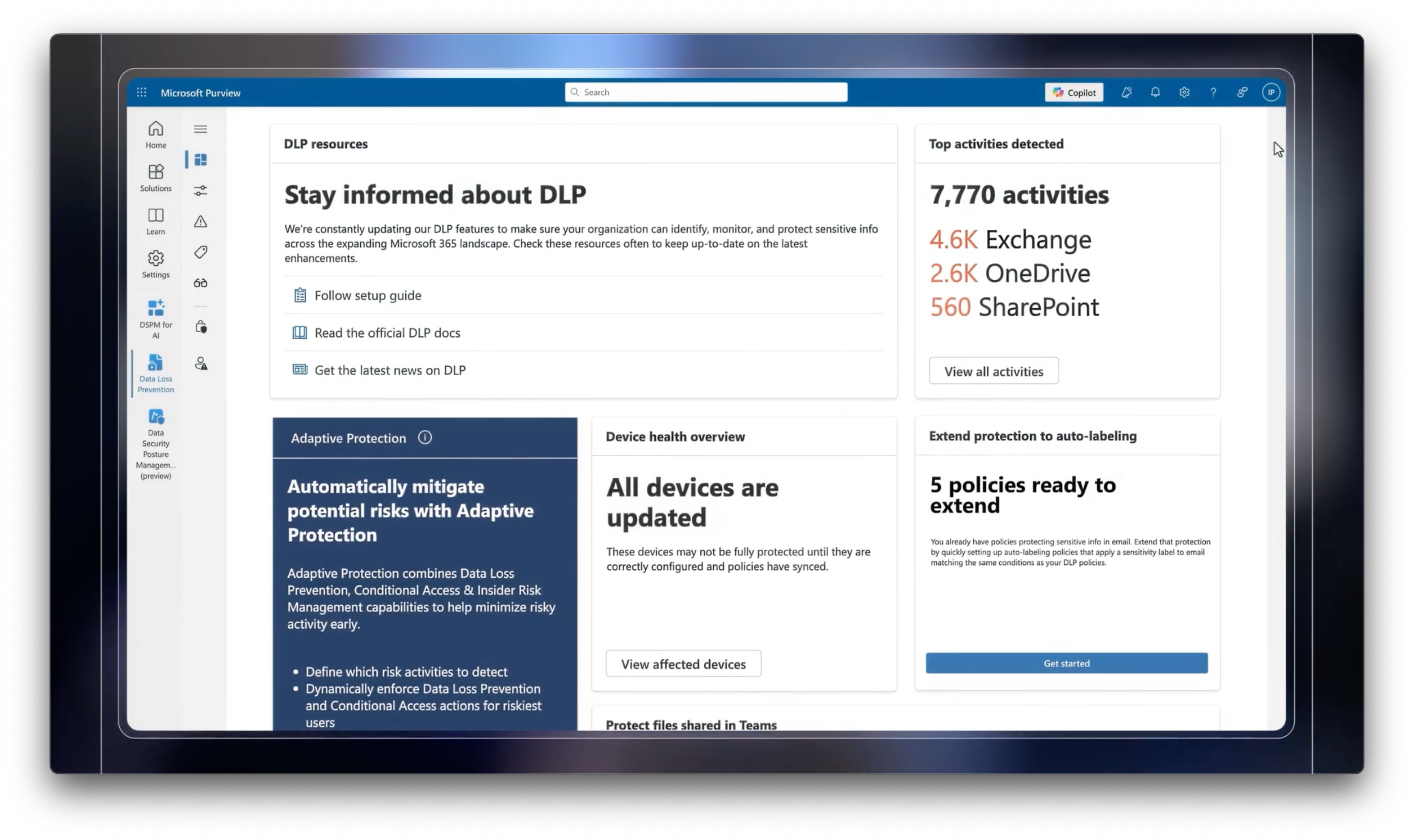Open the alerts warning triangle icon
Image resolution: width=1414 pixels, height=840 pixels.
click(200, 221)
